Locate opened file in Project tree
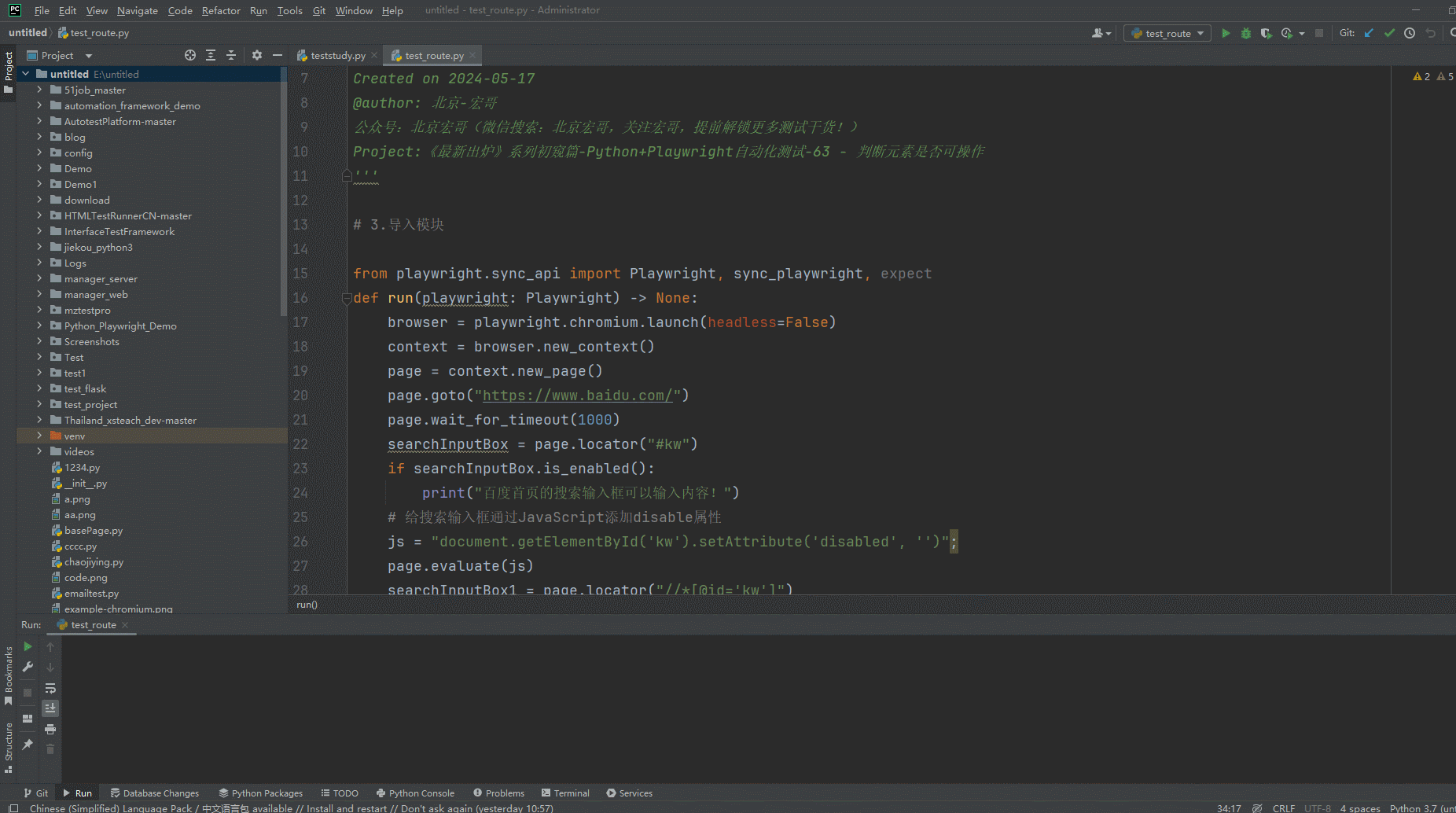This screenshot has height=813, width=1456. coord(190,55)
